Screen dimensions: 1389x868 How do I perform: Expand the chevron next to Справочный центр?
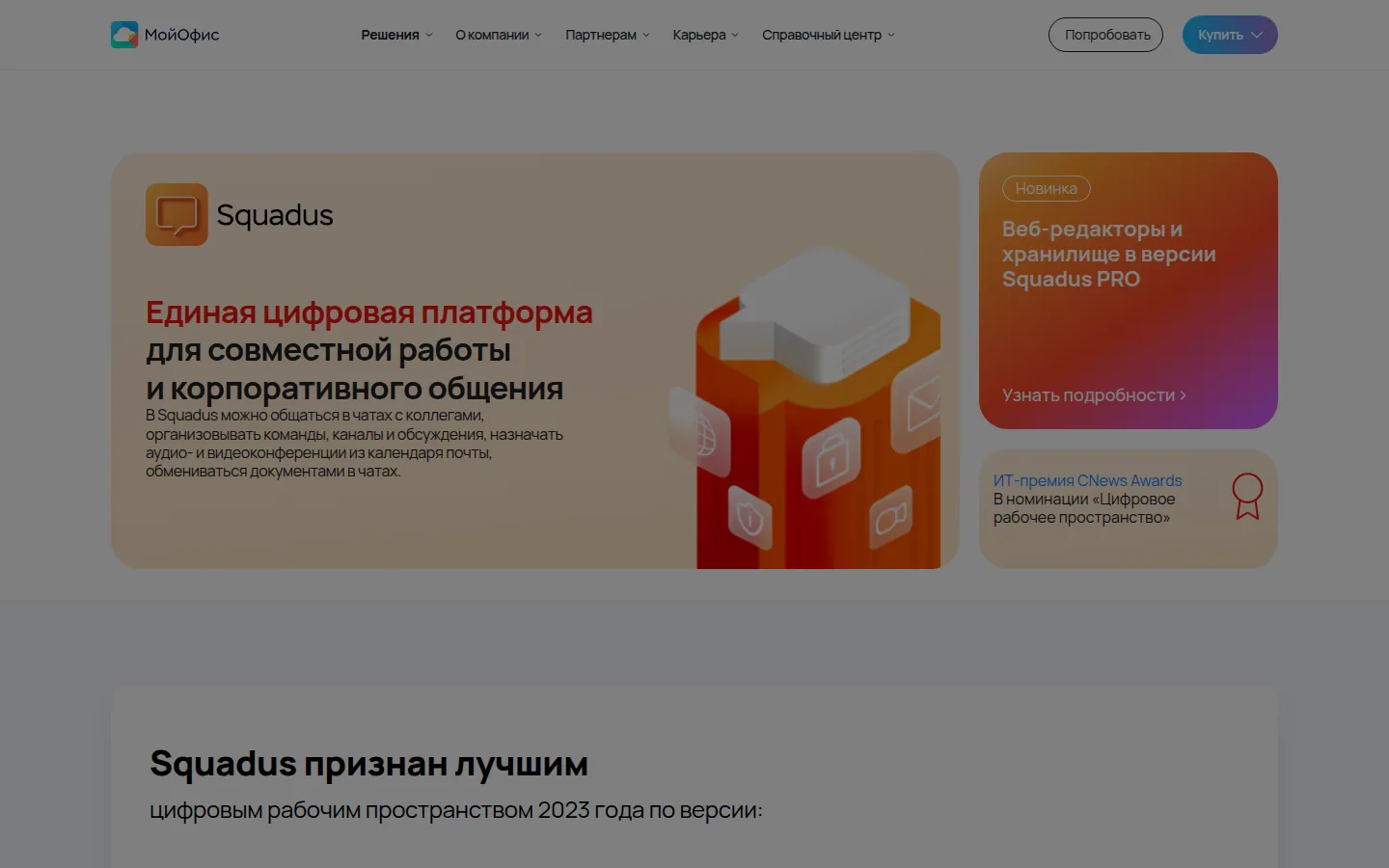coord(891,36)
